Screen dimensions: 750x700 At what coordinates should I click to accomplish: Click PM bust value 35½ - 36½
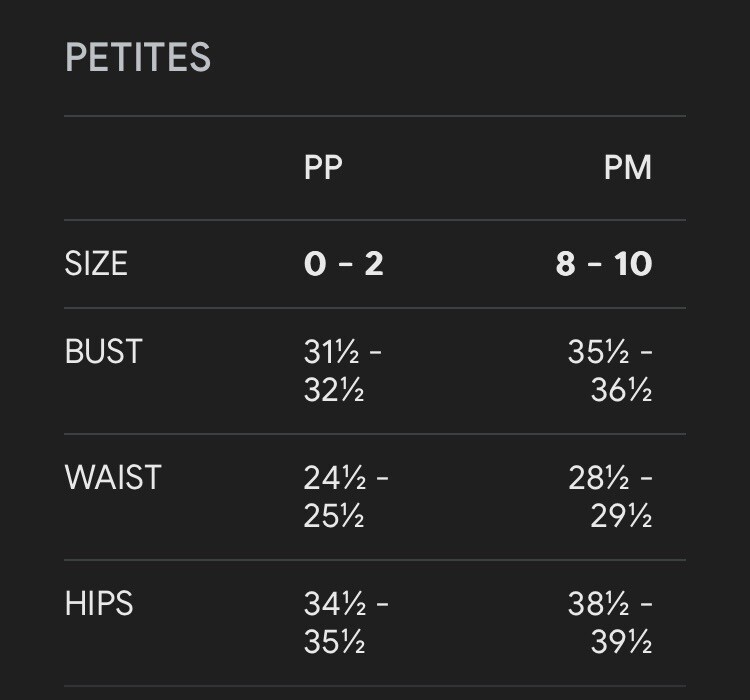click(x=610, y=370)
